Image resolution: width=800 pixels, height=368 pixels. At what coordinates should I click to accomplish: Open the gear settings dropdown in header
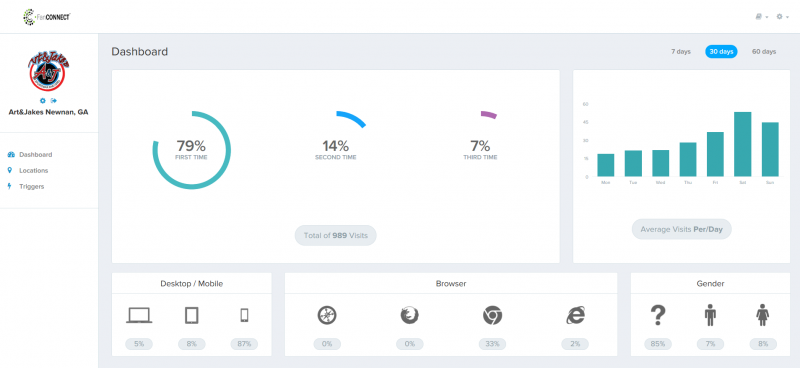783,17
